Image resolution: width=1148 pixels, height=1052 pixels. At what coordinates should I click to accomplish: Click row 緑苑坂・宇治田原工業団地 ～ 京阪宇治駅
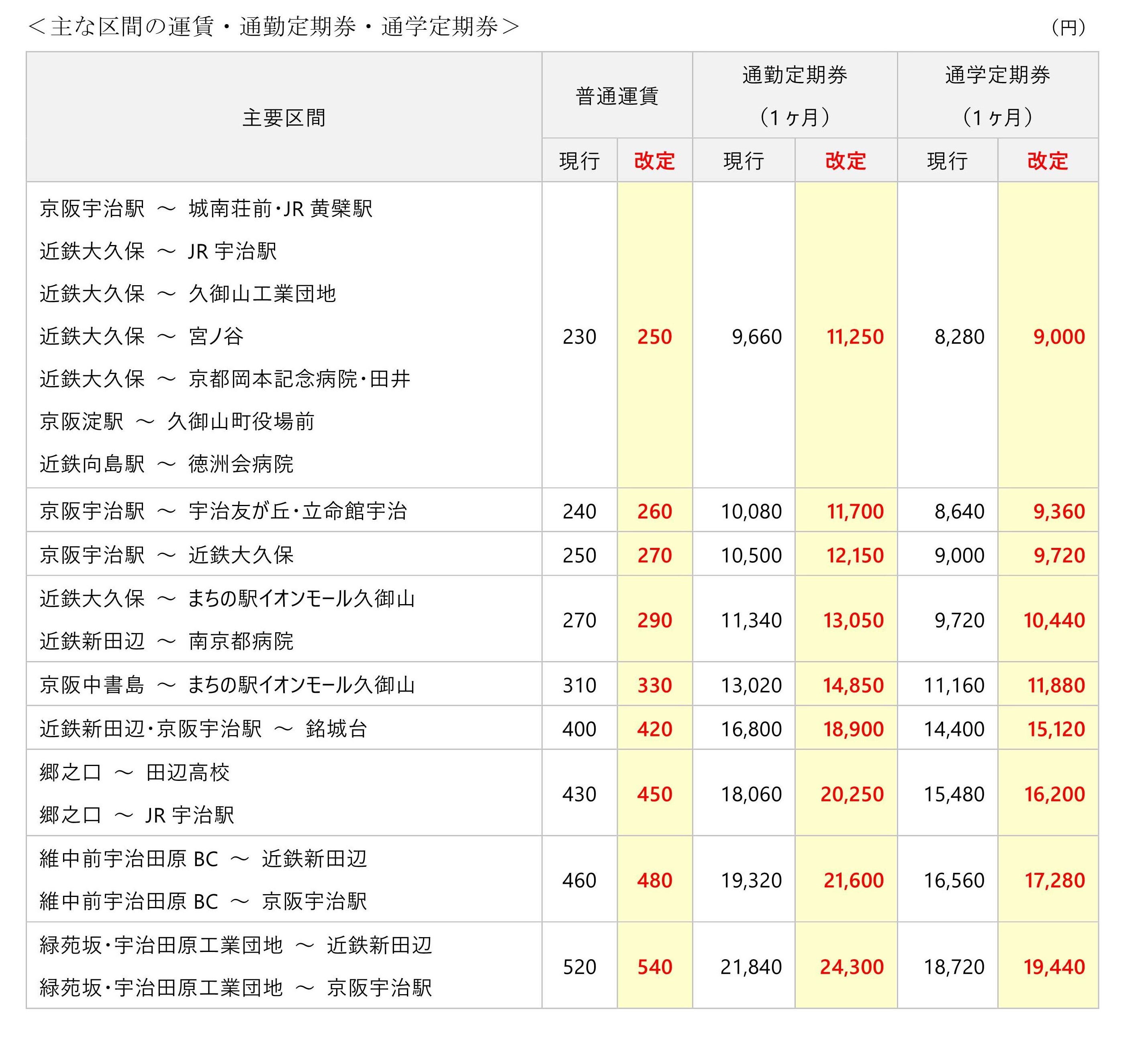236,988
